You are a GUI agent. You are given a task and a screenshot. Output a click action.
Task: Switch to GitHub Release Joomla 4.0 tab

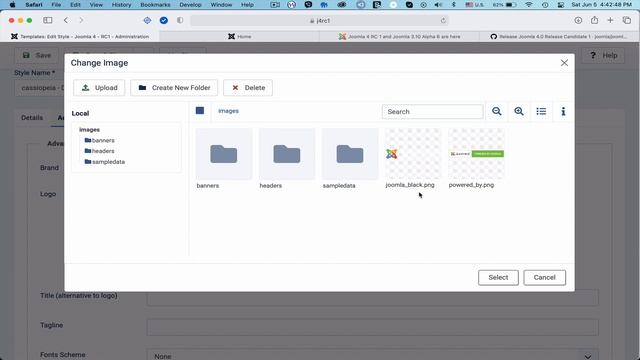pyautogui.click(x=559, y=36)
